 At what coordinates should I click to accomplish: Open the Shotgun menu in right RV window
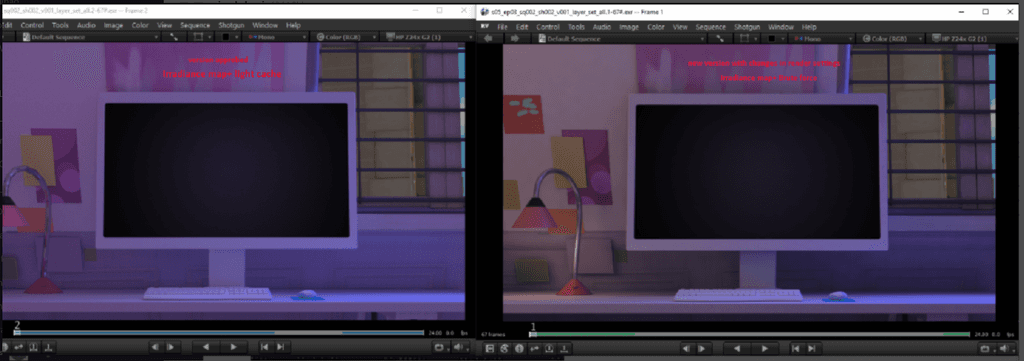747,27
